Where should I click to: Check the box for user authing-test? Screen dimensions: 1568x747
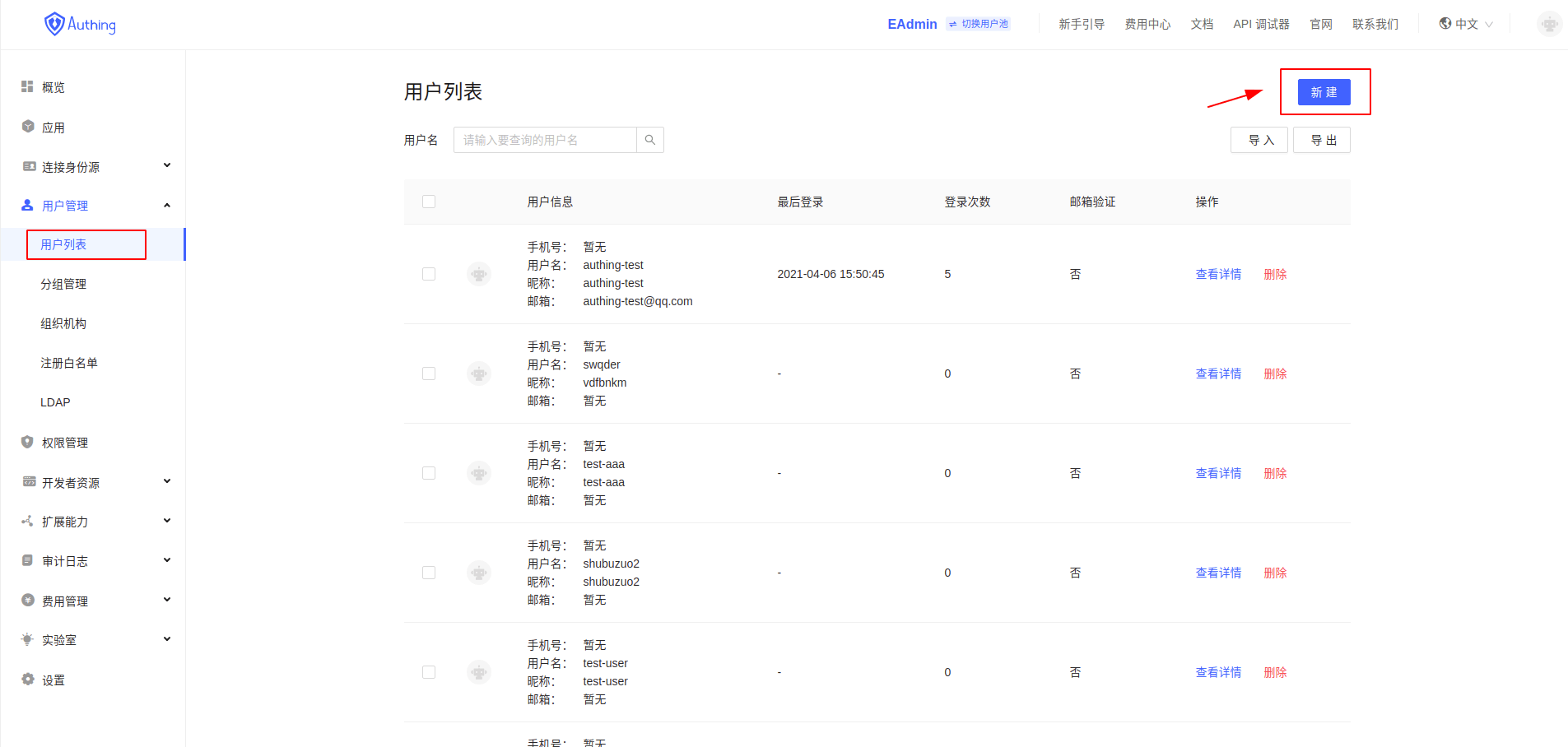tap(429, 274)
